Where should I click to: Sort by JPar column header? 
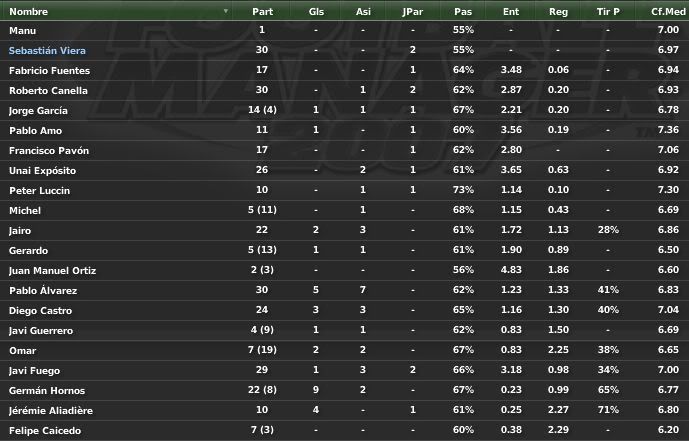click(x=412, y=11)
